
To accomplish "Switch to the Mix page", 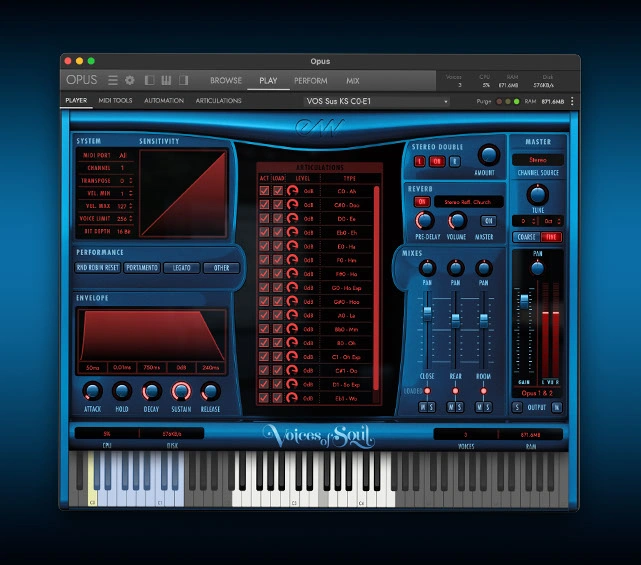I will (353, 81).
